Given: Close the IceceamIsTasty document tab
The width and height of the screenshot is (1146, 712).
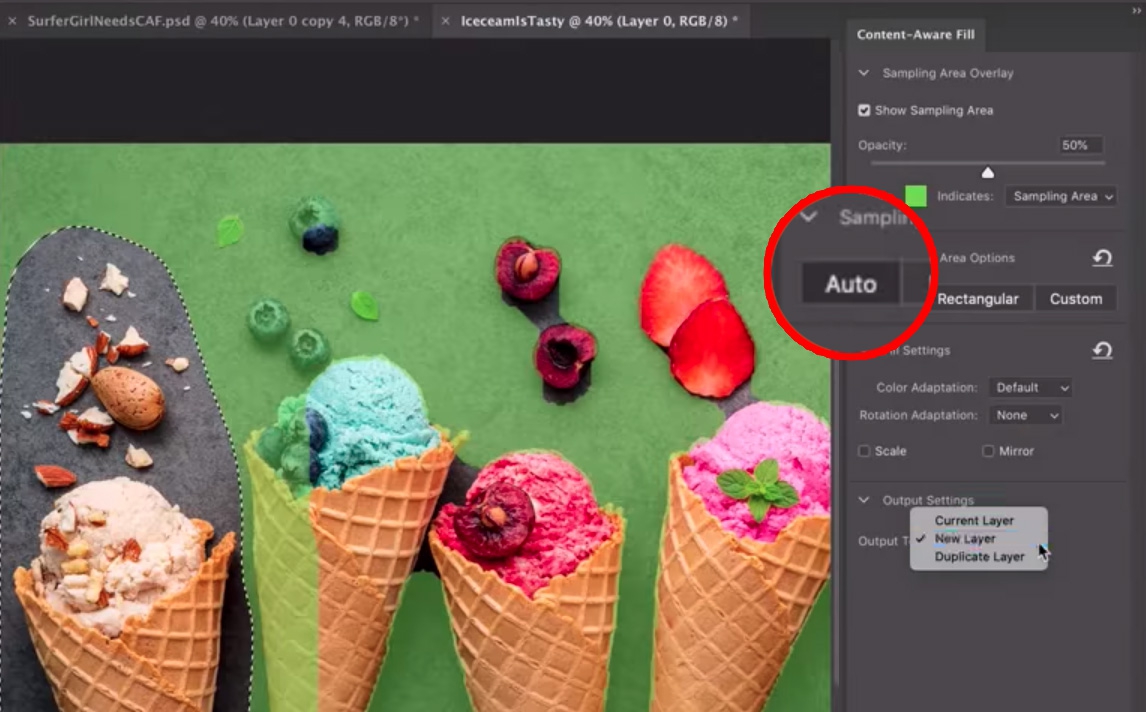Looking at the screenshot, I should 445,20.
